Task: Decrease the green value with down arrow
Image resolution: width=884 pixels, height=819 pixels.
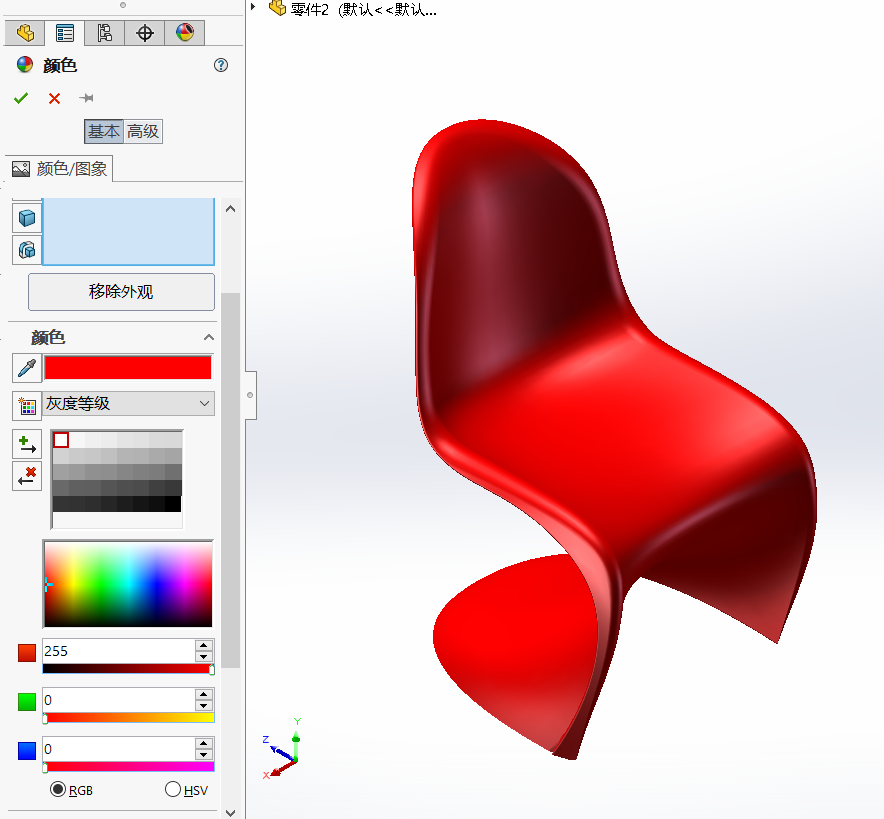Action: [x=204, y=706]
